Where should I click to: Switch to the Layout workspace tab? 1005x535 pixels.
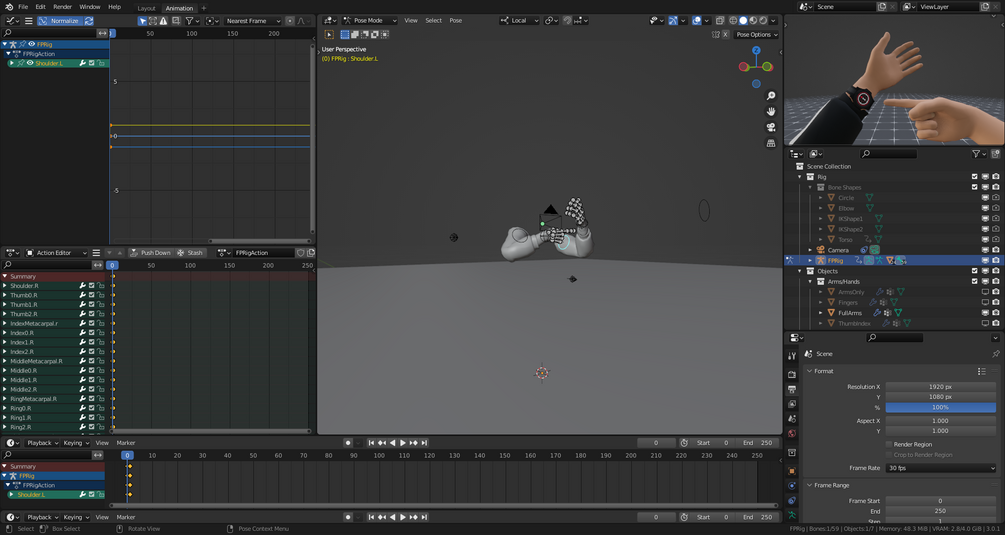[146, 8]
